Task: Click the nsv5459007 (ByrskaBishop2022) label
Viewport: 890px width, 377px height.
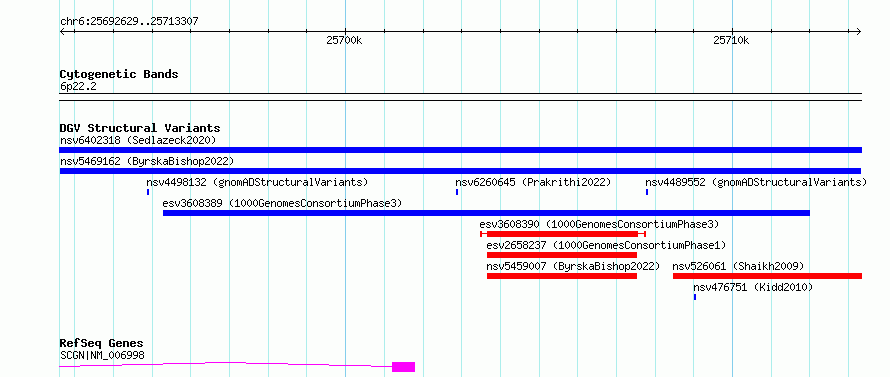Action: click(573, 266)
